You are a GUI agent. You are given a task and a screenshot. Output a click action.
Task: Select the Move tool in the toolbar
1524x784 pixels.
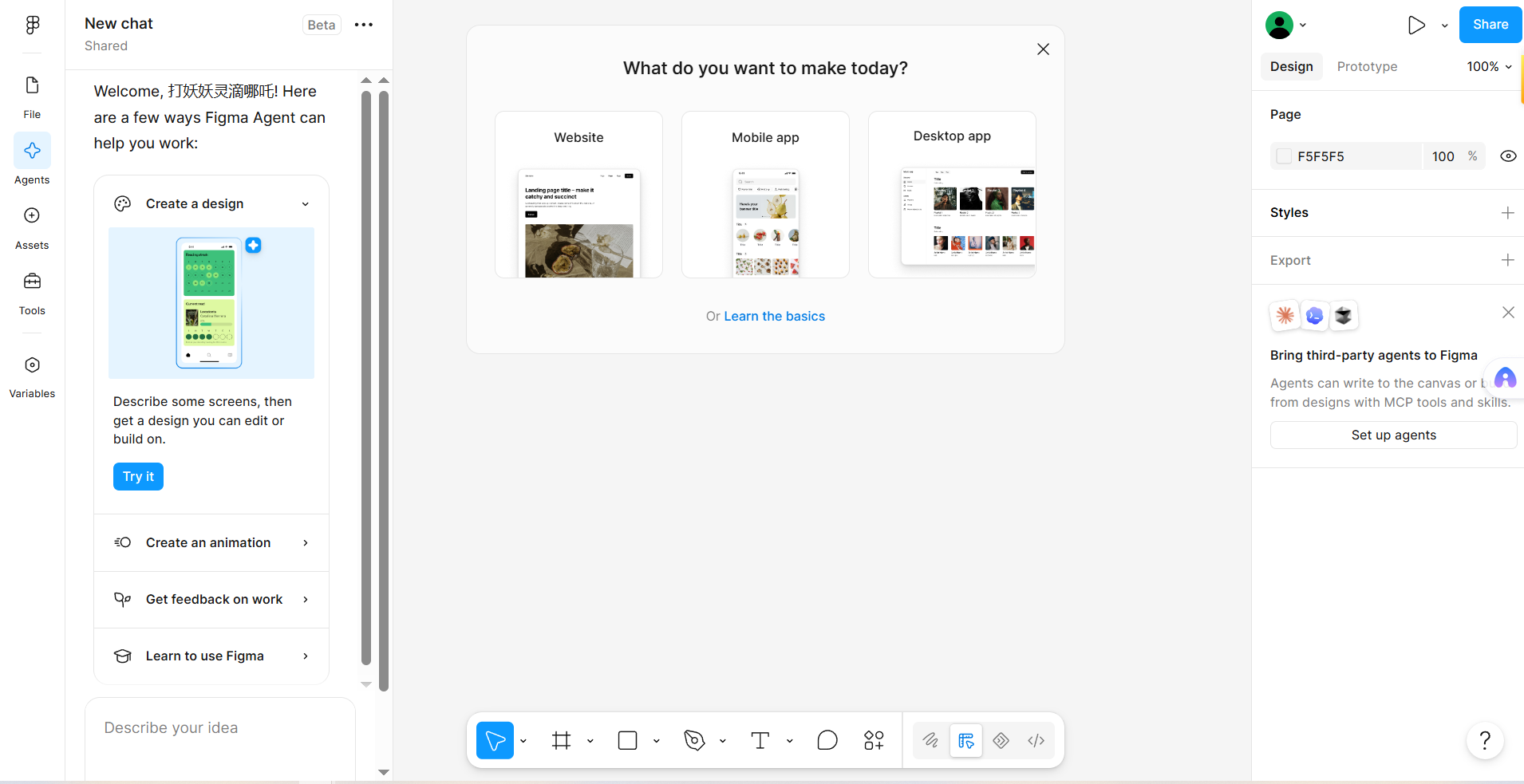(495, 741)
